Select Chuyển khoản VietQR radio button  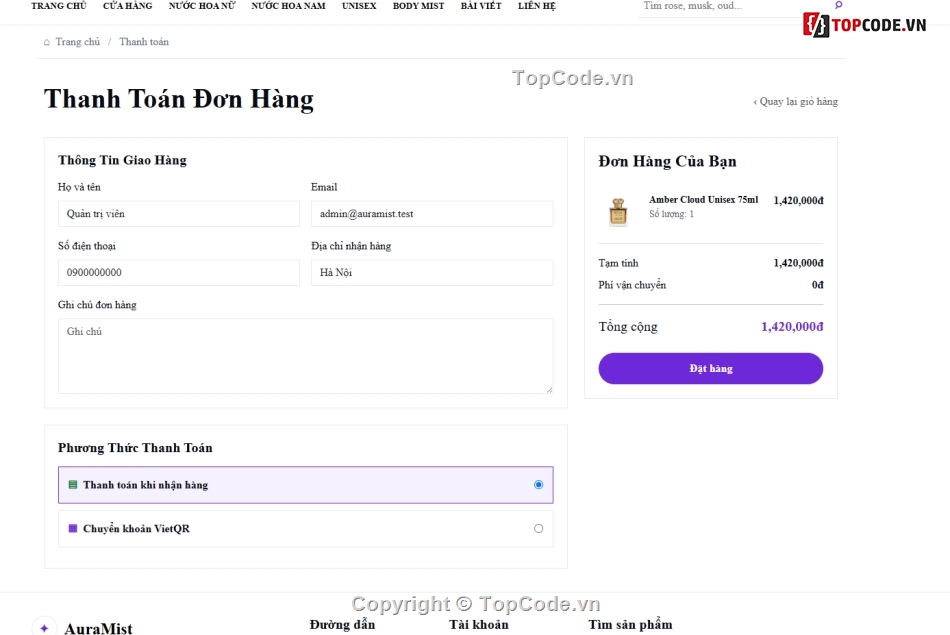538,528
